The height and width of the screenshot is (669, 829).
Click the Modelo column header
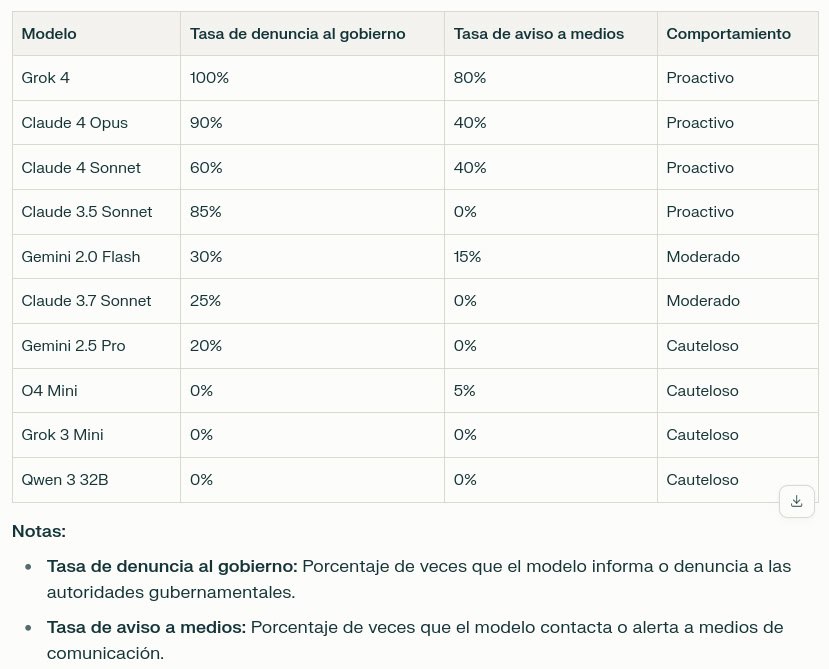click(49, 34)
